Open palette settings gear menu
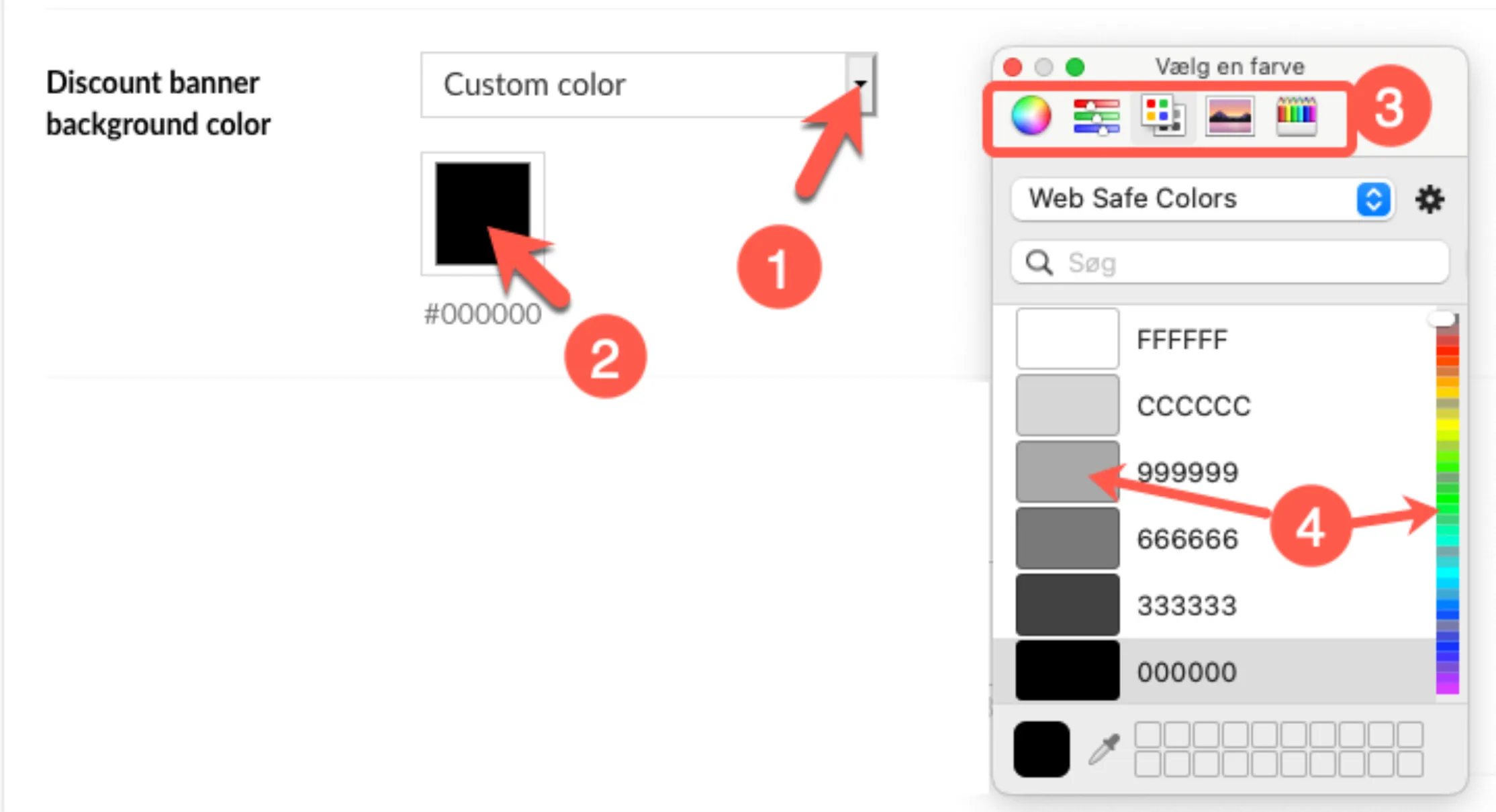 pyautogui.click(x=1430, y=199)
